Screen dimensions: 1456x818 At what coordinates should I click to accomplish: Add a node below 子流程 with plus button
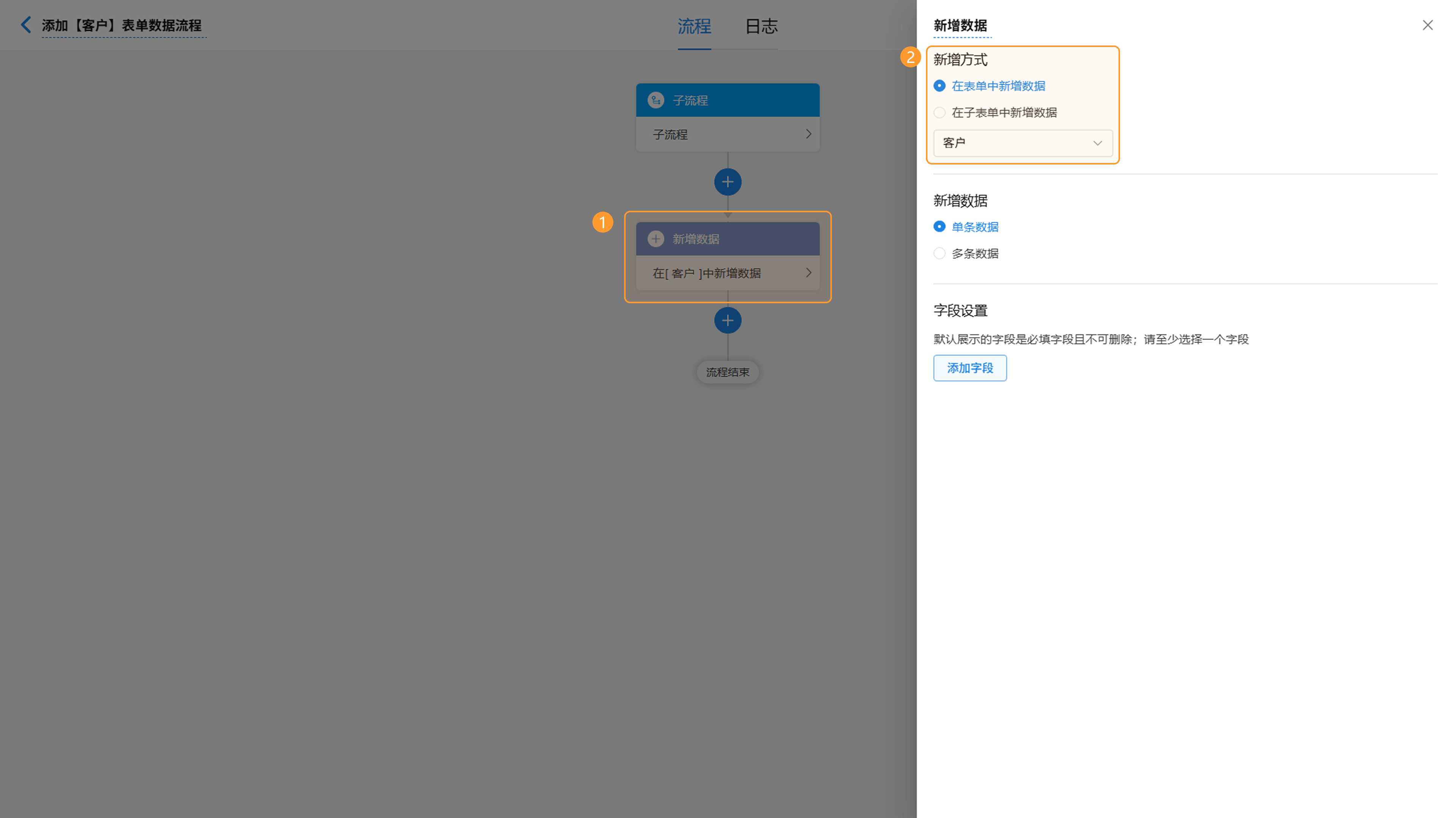tap(728, 182)
